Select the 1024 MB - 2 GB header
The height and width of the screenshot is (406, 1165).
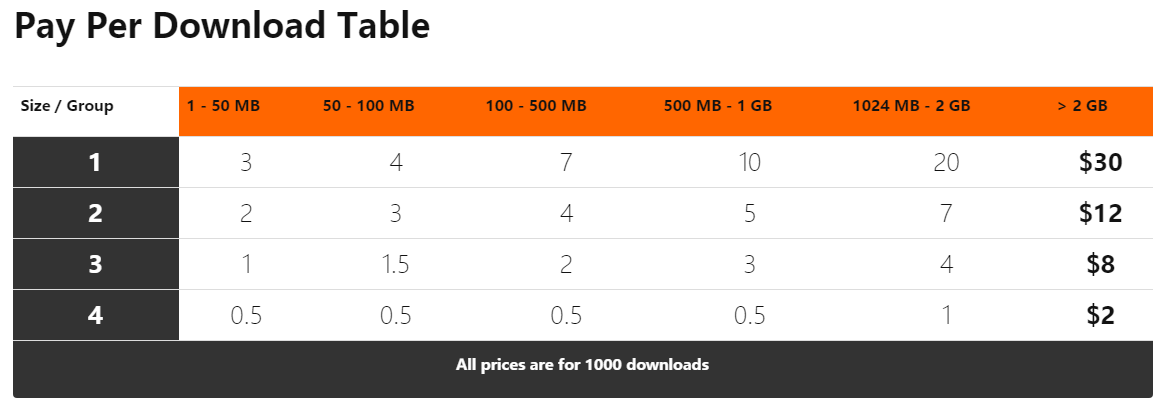tap(912, 106)
